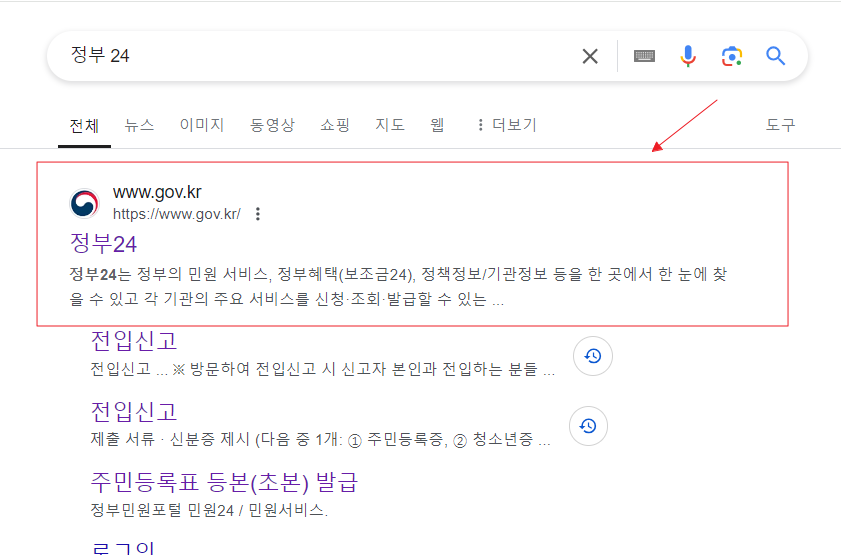Click the gov.kr site favicon
Image resolution: width=841 pixels, height=555 pixels.
[x=85, y=204]
